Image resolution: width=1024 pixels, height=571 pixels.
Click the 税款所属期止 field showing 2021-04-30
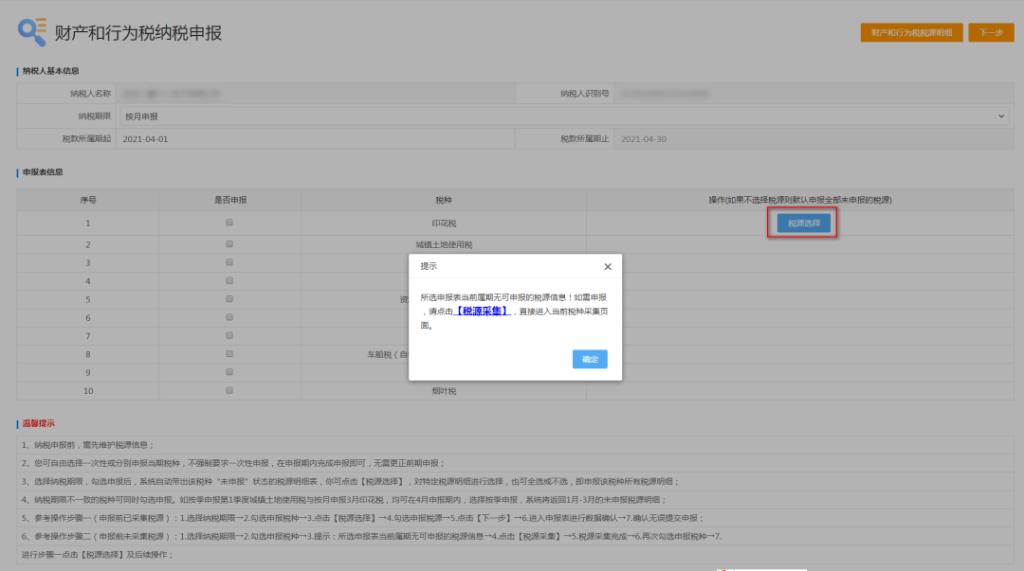(810, 139)
